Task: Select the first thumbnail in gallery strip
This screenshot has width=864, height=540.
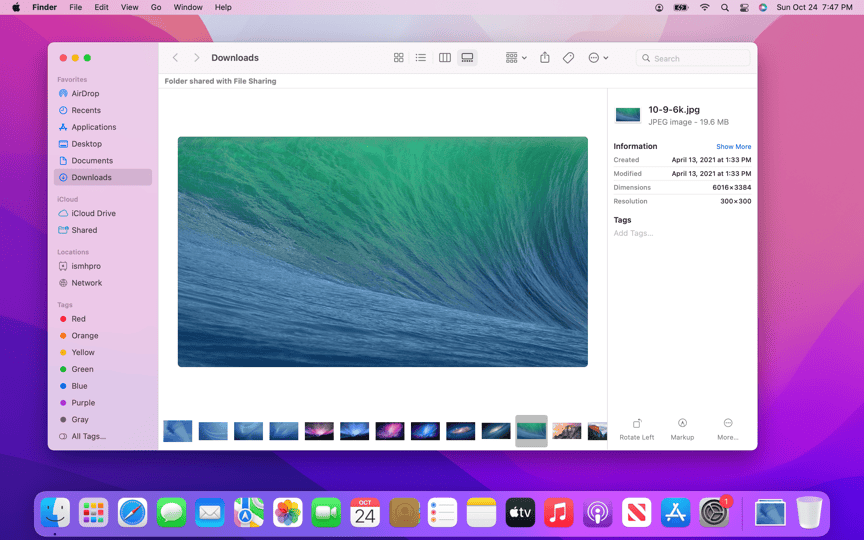Action: (177, 431)
